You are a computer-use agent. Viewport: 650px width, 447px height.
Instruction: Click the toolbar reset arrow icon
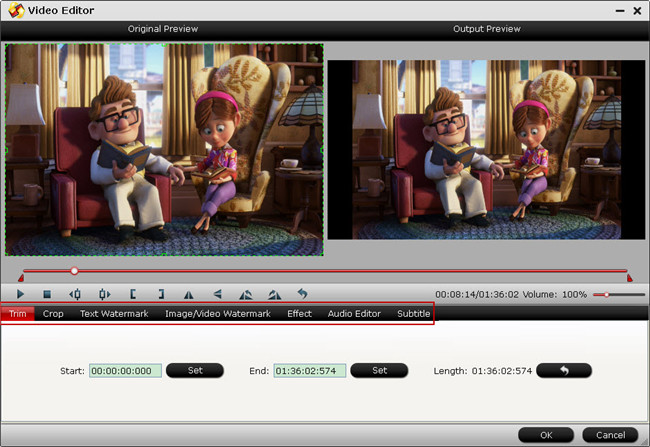[303, 294]
